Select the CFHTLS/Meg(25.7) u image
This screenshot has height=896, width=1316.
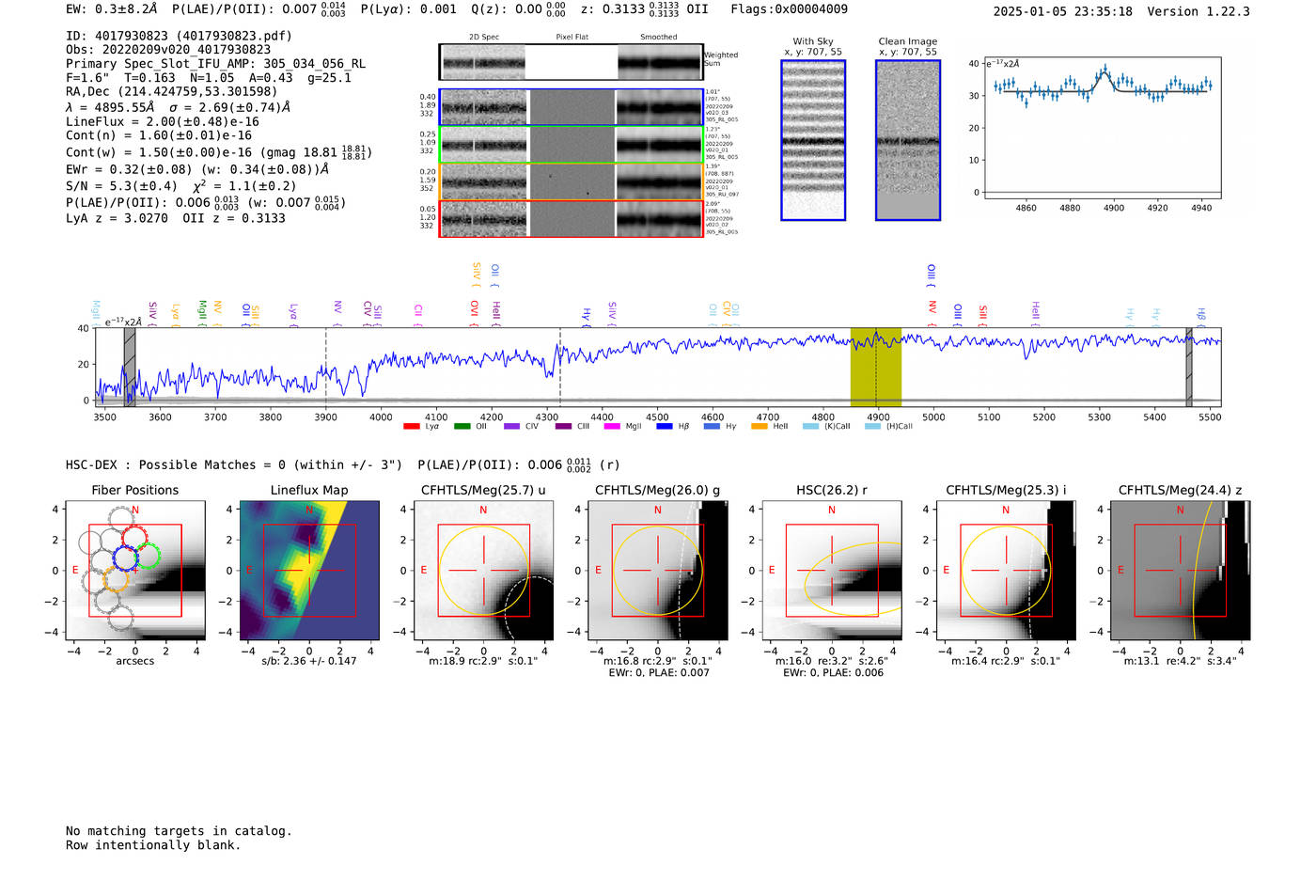tap(484, 571)
